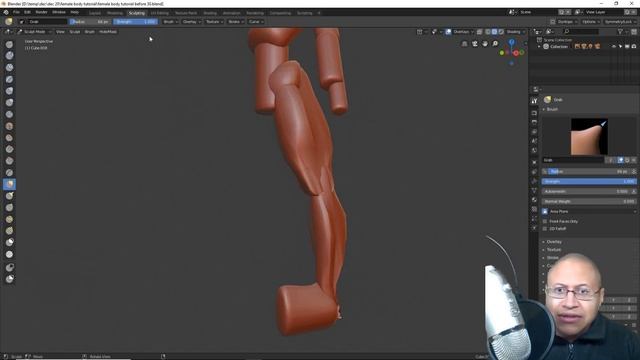Toggle viewport Overlays display button
The height and width of the screenshot is (360, 640).
[449, 32]
